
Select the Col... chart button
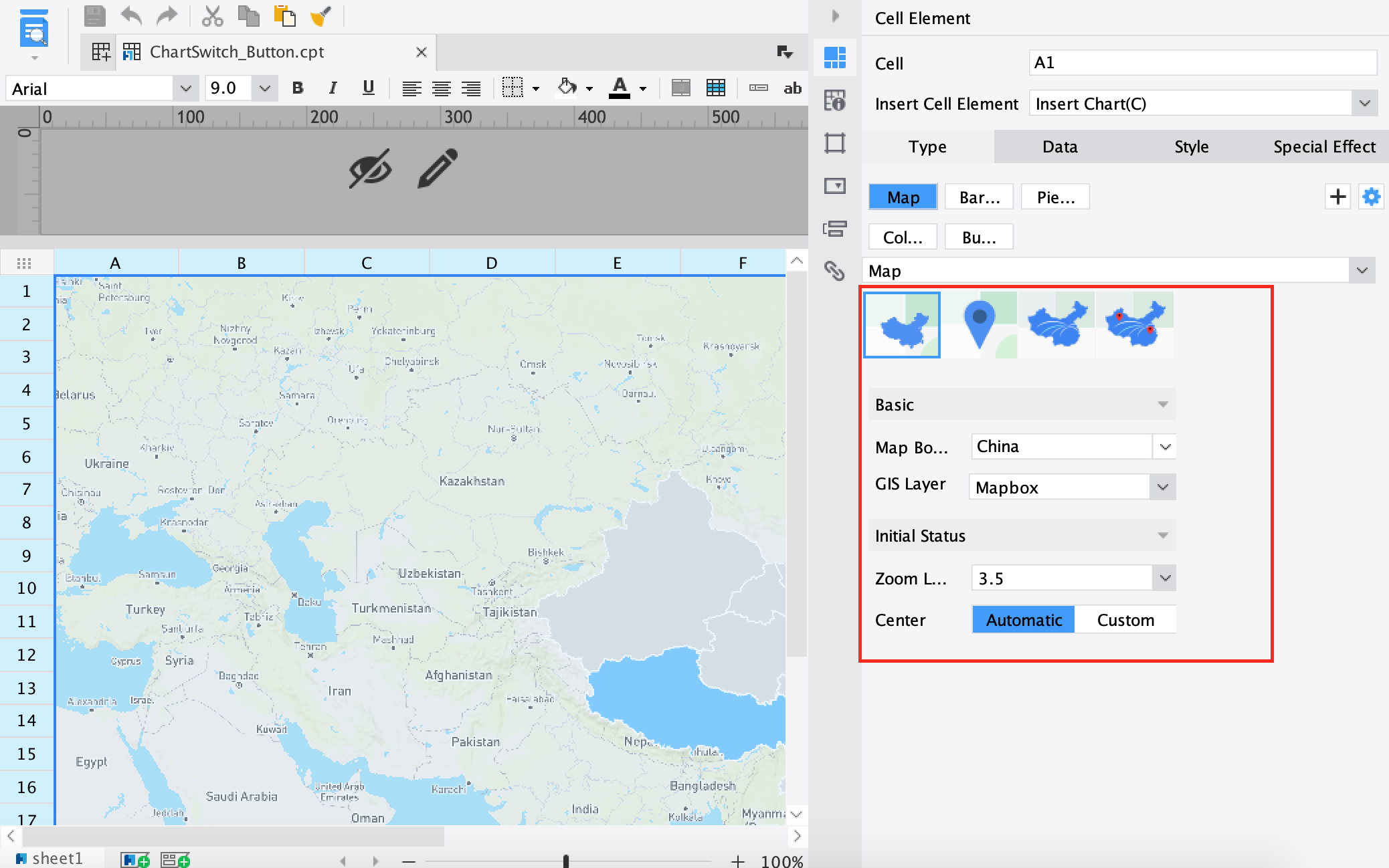903,237
